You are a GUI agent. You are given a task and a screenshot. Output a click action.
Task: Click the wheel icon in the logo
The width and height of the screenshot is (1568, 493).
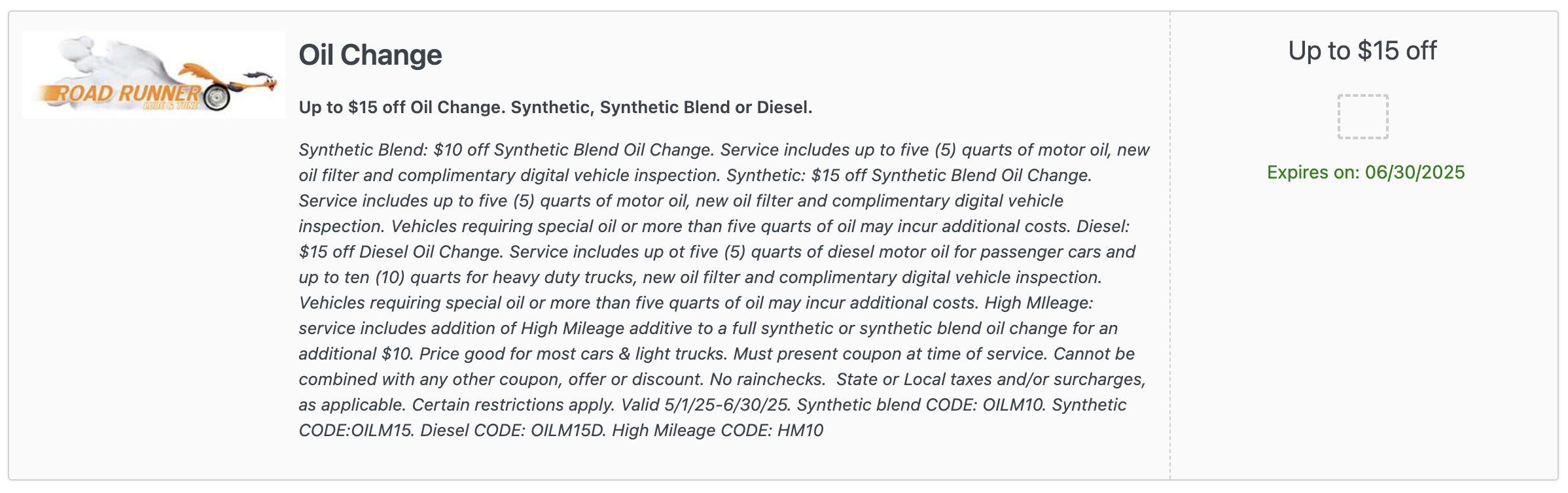click(217, 97)
